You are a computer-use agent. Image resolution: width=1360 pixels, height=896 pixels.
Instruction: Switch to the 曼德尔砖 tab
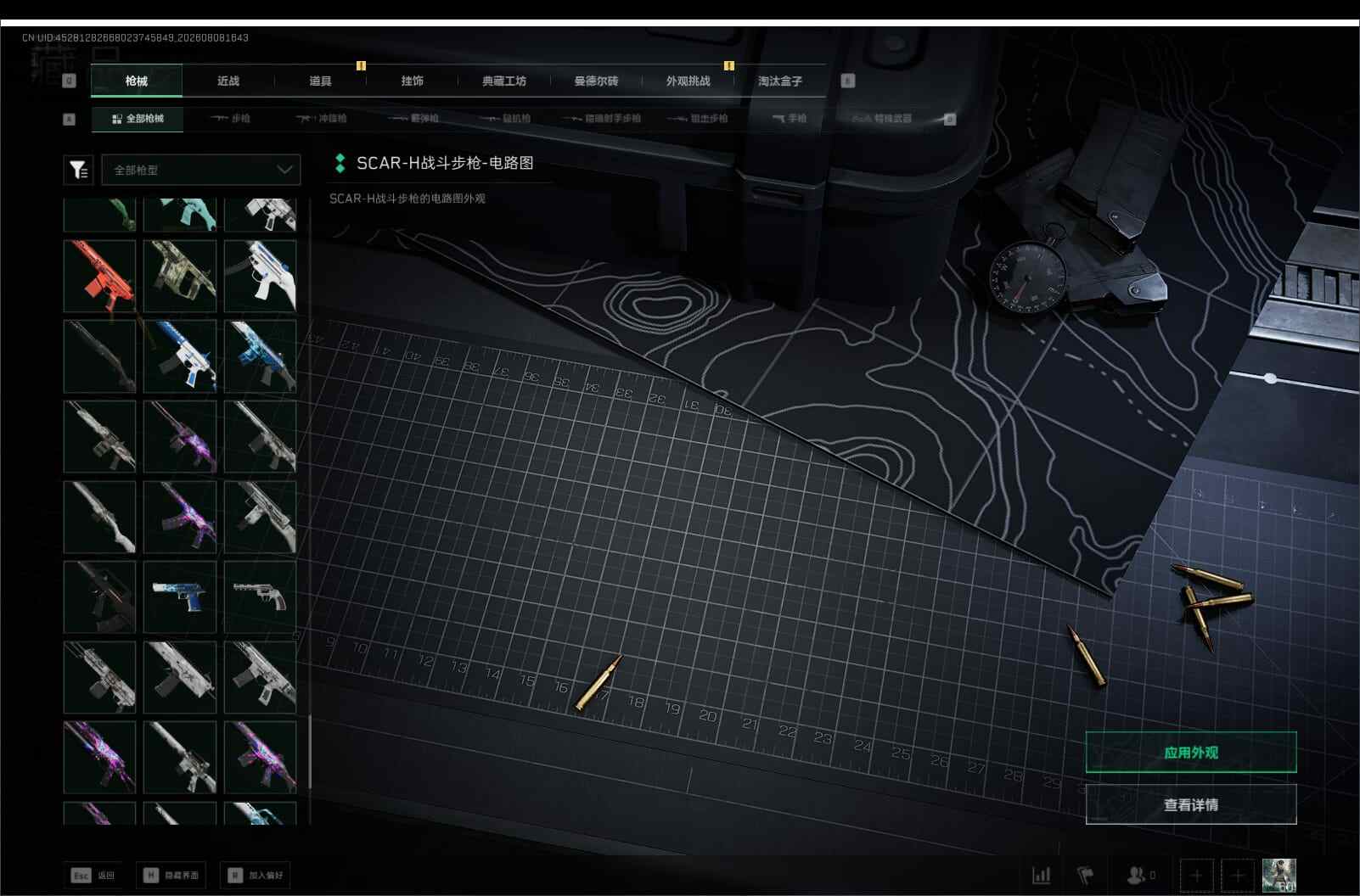pos(596,81)
